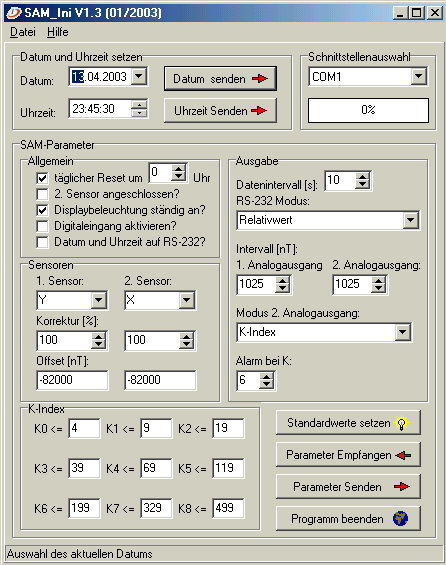
Task: Open the K-Index analog output mode dropdown
Action: coord(402,332)
